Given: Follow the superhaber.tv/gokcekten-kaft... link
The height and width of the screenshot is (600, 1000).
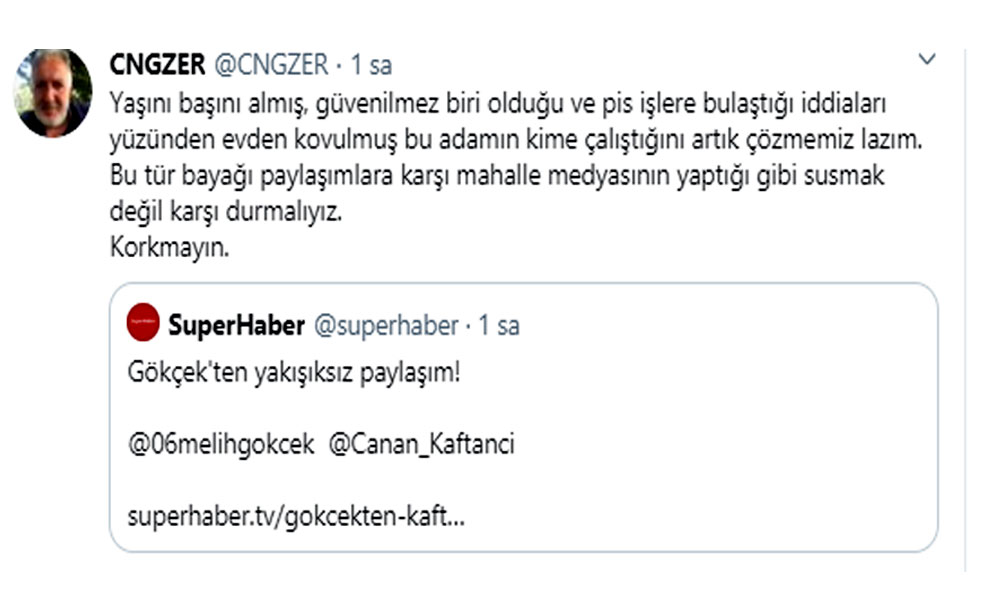Looking at the screenshot, I should point(296,519).
